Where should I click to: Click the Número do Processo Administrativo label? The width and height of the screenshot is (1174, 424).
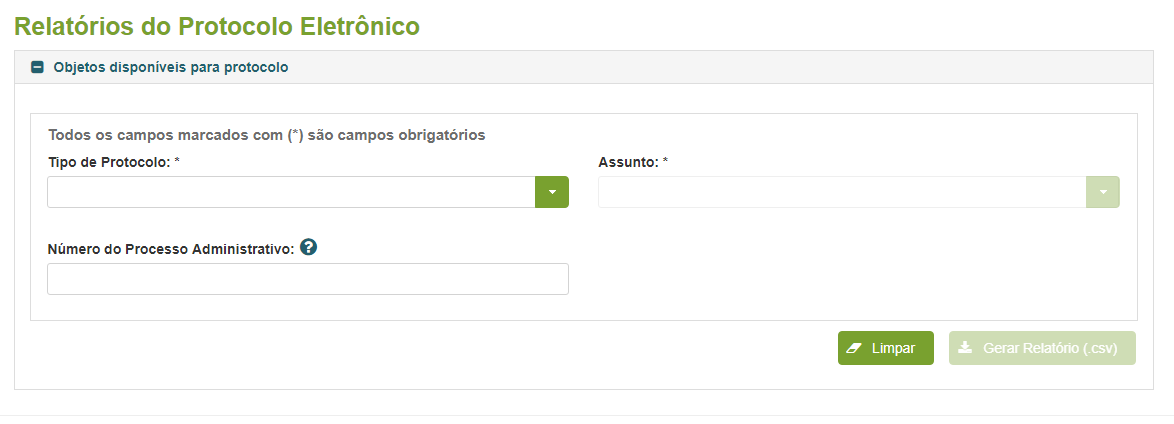point(170,249)
